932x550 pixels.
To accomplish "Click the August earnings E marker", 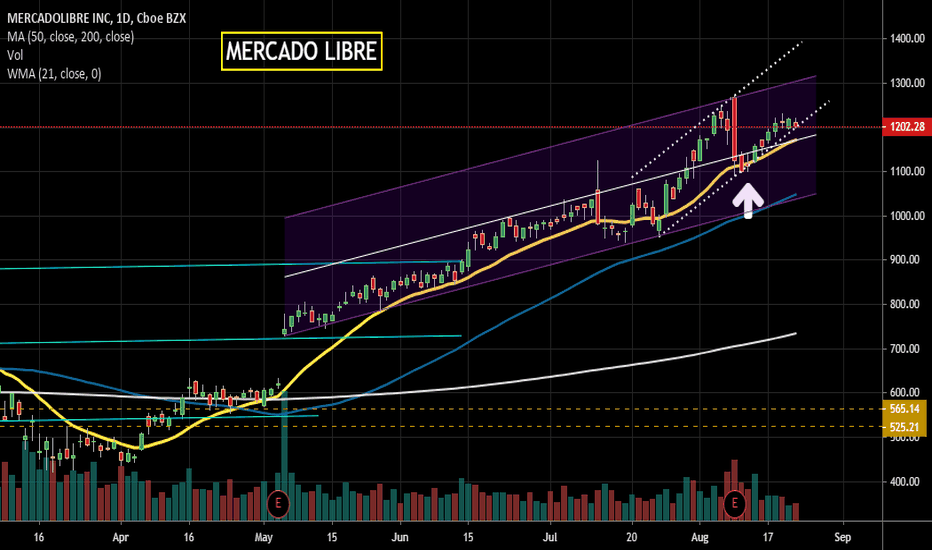I will pos(735,504).
